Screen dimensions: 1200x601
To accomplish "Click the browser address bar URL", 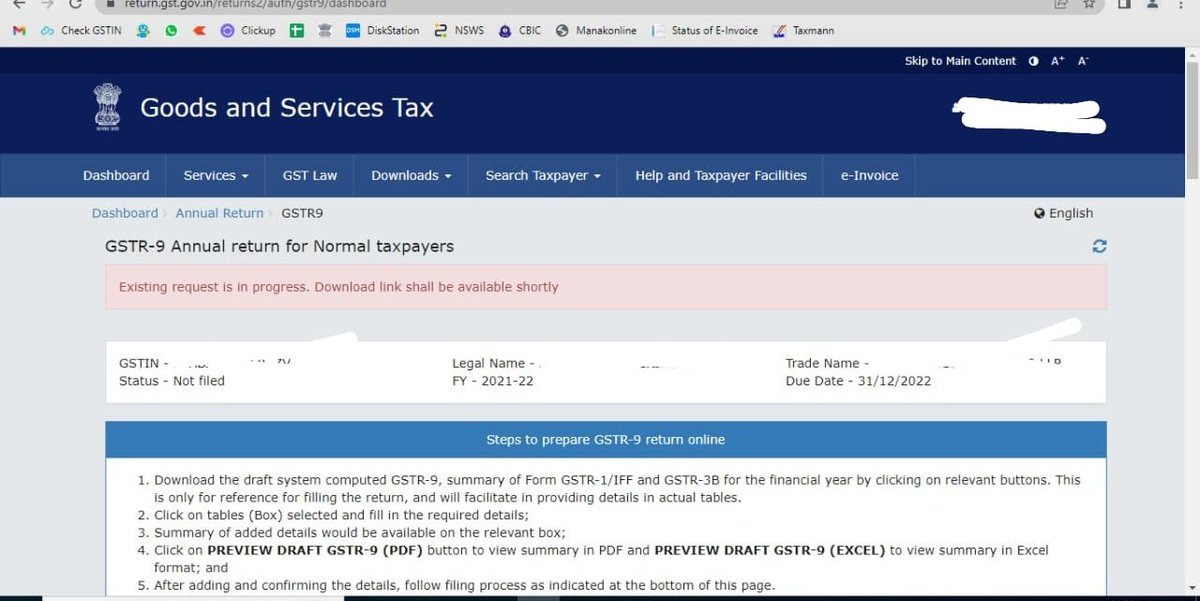I will coord(255,4).
